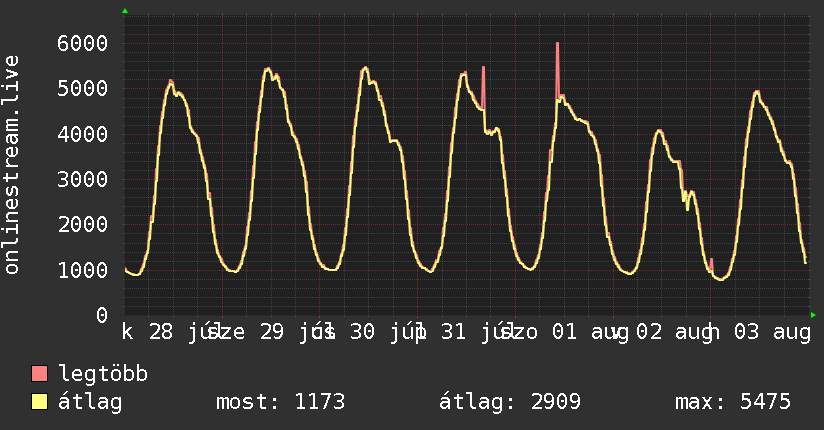Viewport: 824px width, 430px height.
Task: Click the green arrow ending the x-axis
Action: tap(813, 315)
